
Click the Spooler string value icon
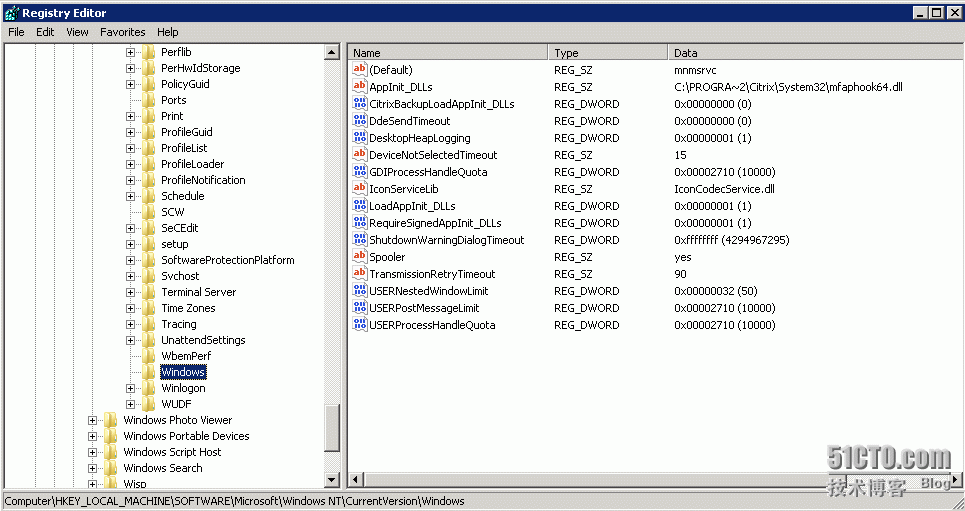coord(359,257)
